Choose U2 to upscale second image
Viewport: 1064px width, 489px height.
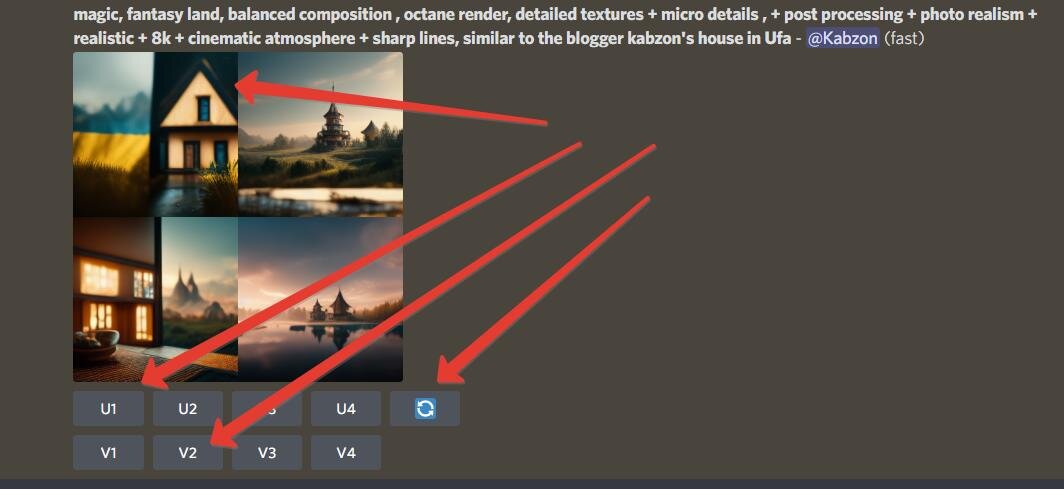(x=187, y=408)
